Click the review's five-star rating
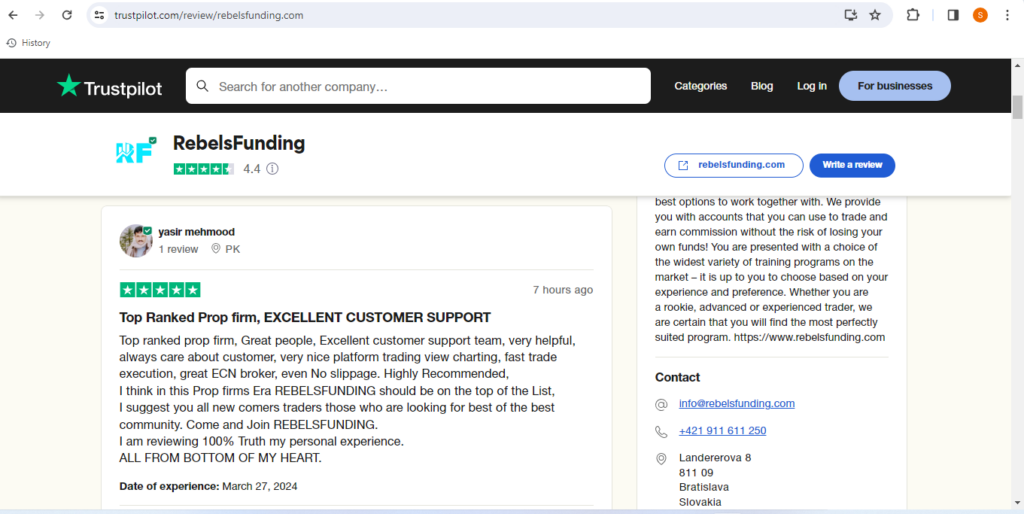 click(x=160, y=290)
